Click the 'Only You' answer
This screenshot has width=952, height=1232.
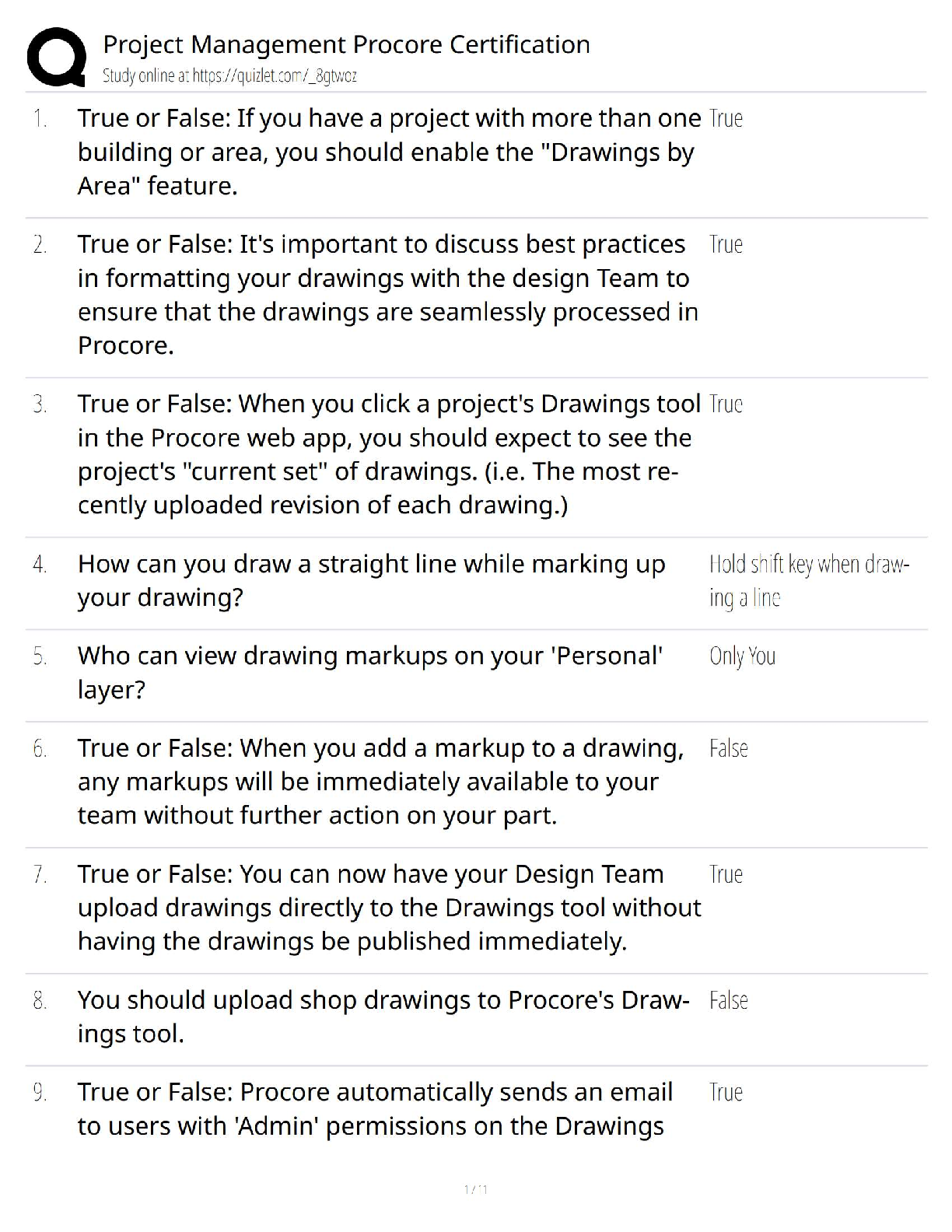tap(742, 656)
